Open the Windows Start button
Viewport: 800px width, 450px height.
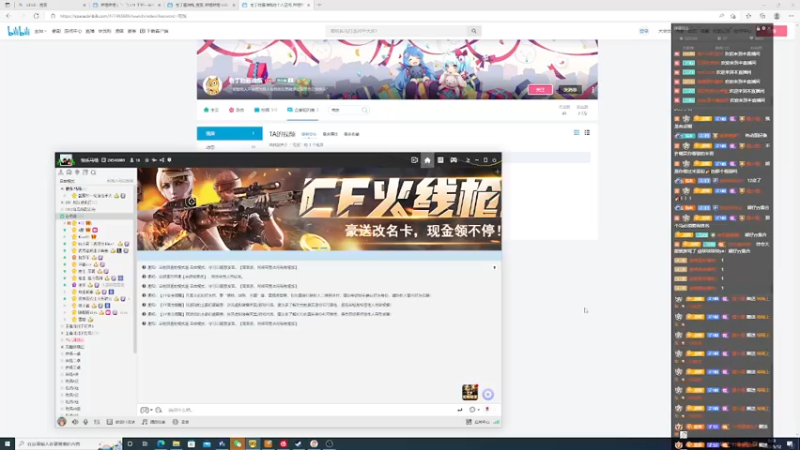pyautogui.click(x=7, y=444)
